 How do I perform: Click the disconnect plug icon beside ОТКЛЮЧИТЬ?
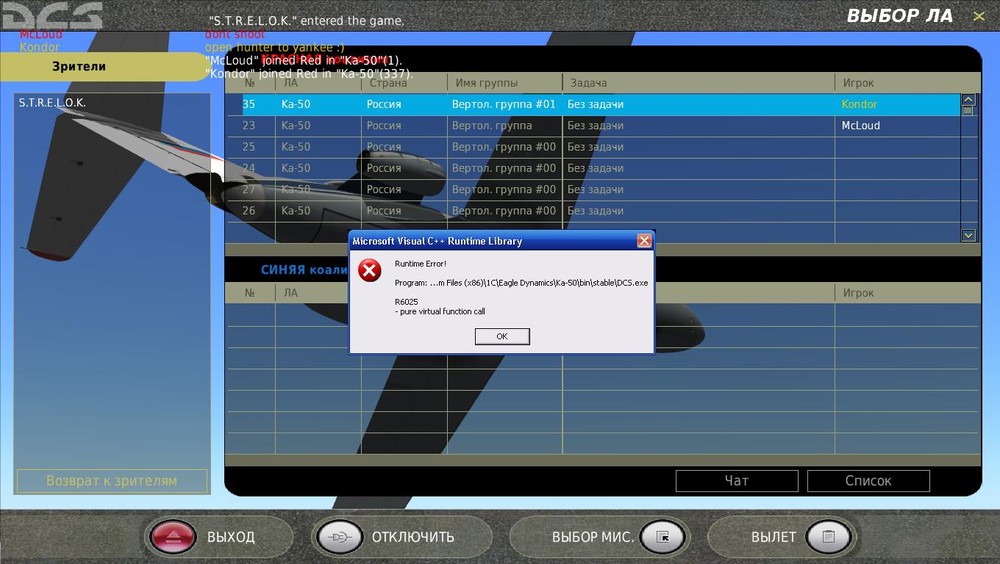click(x=339, y=537)
